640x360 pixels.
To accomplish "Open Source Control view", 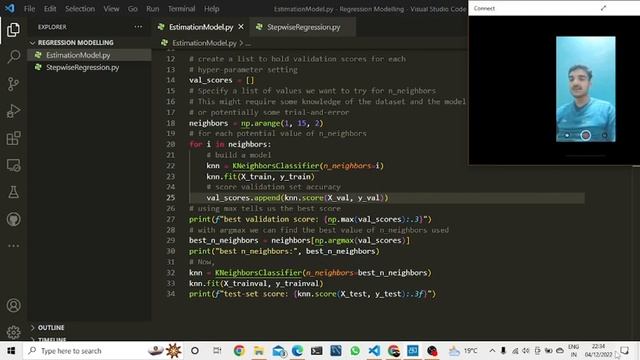I will (13, 84).
